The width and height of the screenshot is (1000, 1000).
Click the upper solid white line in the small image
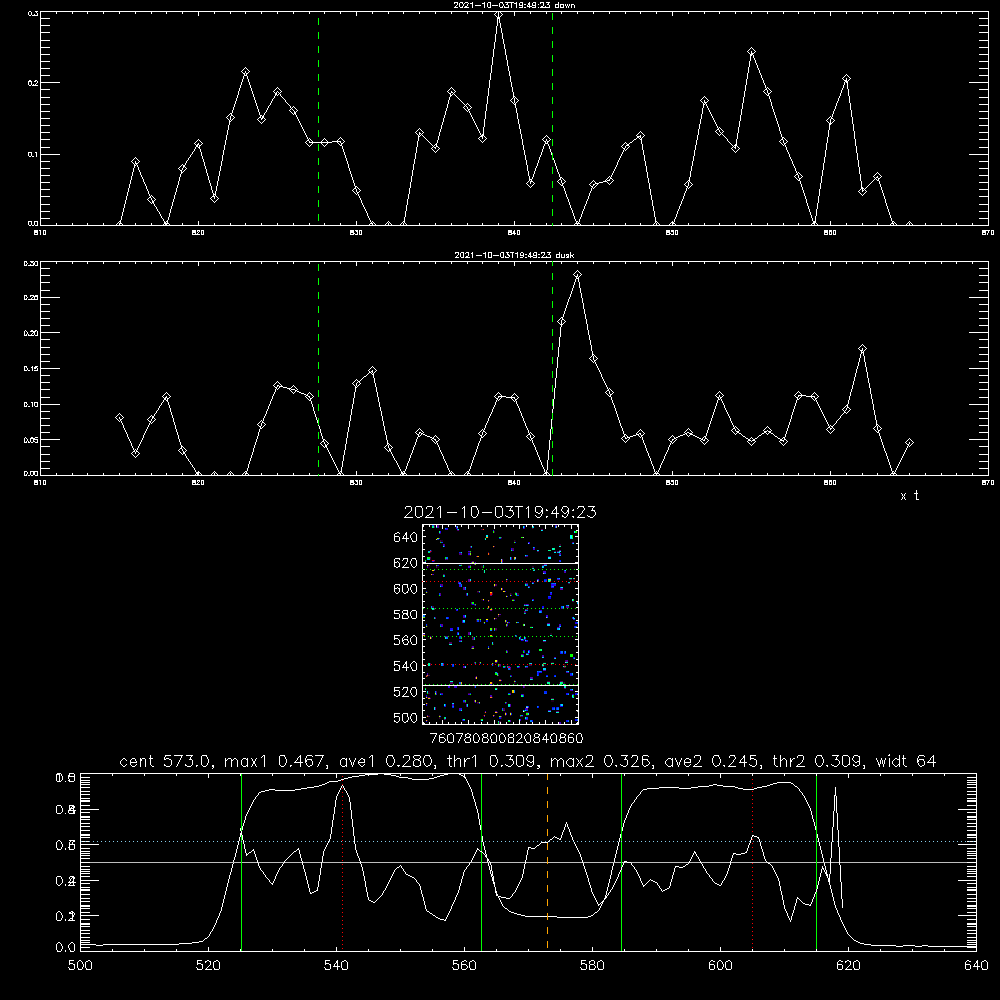coord(500,563)
